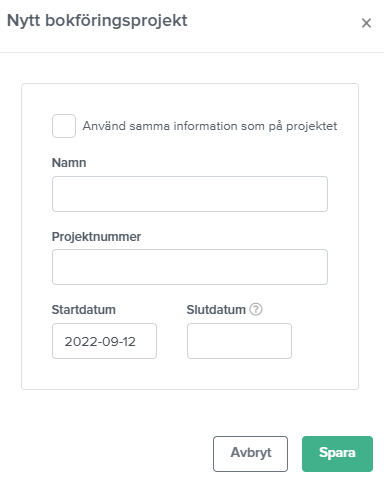Click the Slutdatum label text

(x=216, y=310)
